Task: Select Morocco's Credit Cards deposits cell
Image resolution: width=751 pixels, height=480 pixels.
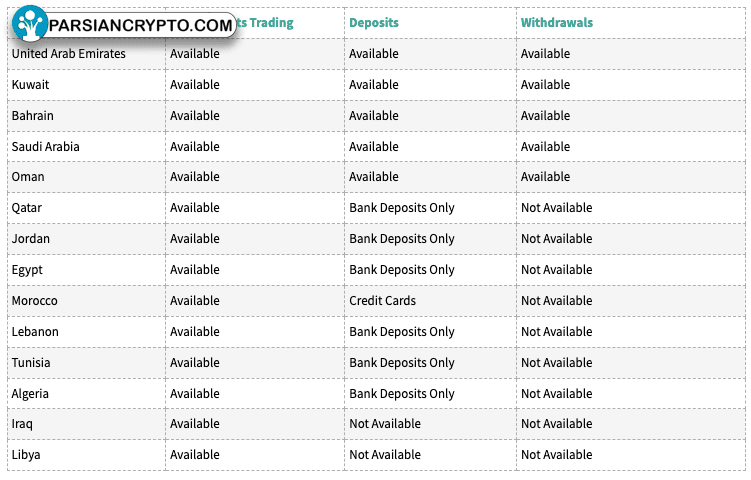Action: [x=382, y=301]
